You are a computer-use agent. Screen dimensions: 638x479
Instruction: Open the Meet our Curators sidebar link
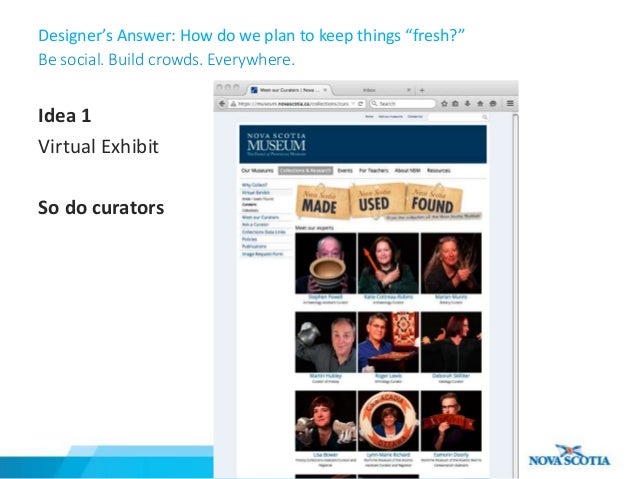(260, 218)
